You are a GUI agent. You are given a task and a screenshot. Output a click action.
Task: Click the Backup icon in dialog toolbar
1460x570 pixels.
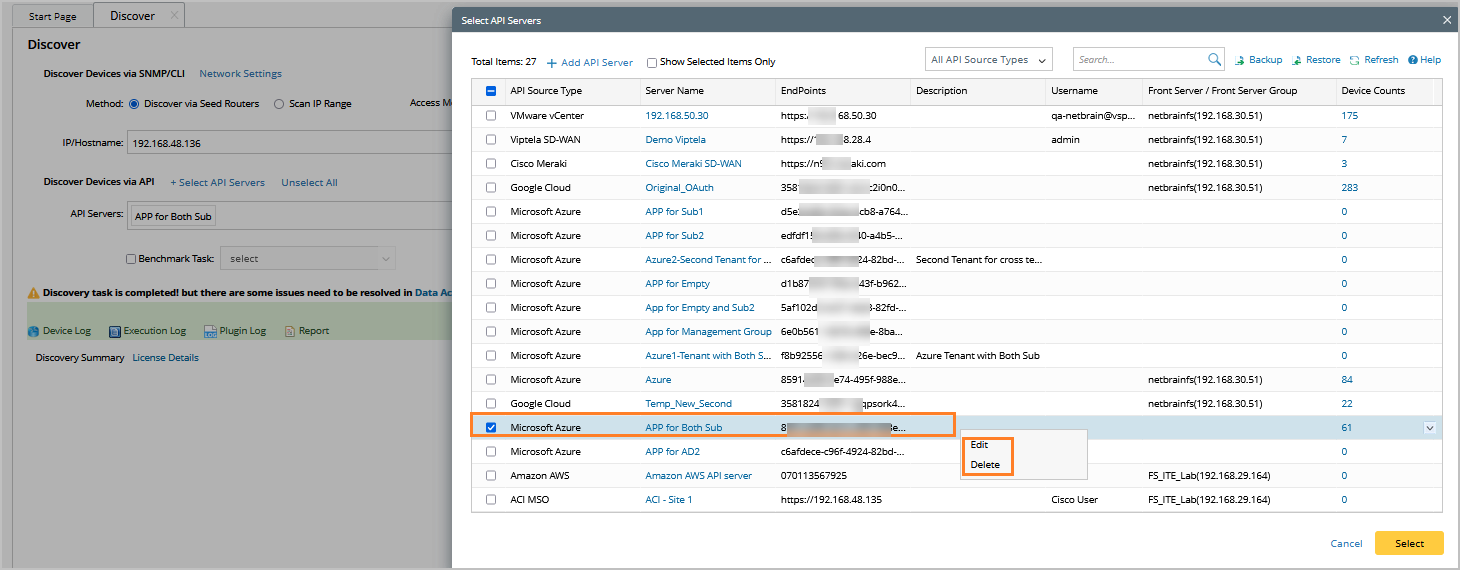pos(1241,60)
